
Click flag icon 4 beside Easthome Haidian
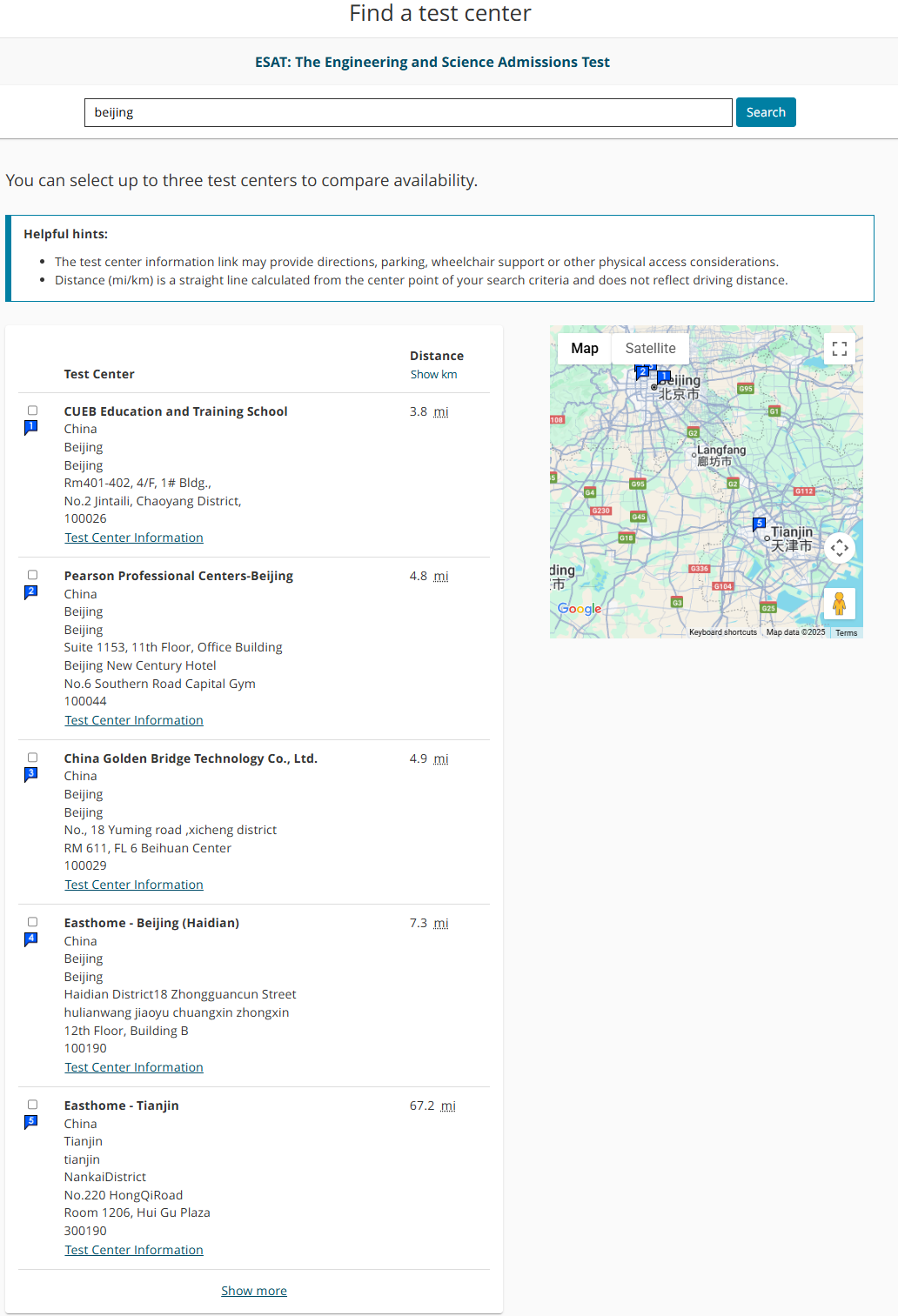(x=31, y=939)
